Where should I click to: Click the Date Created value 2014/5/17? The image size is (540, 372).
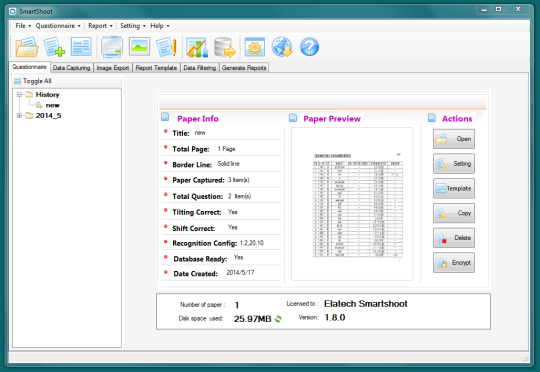pos(240,272)
